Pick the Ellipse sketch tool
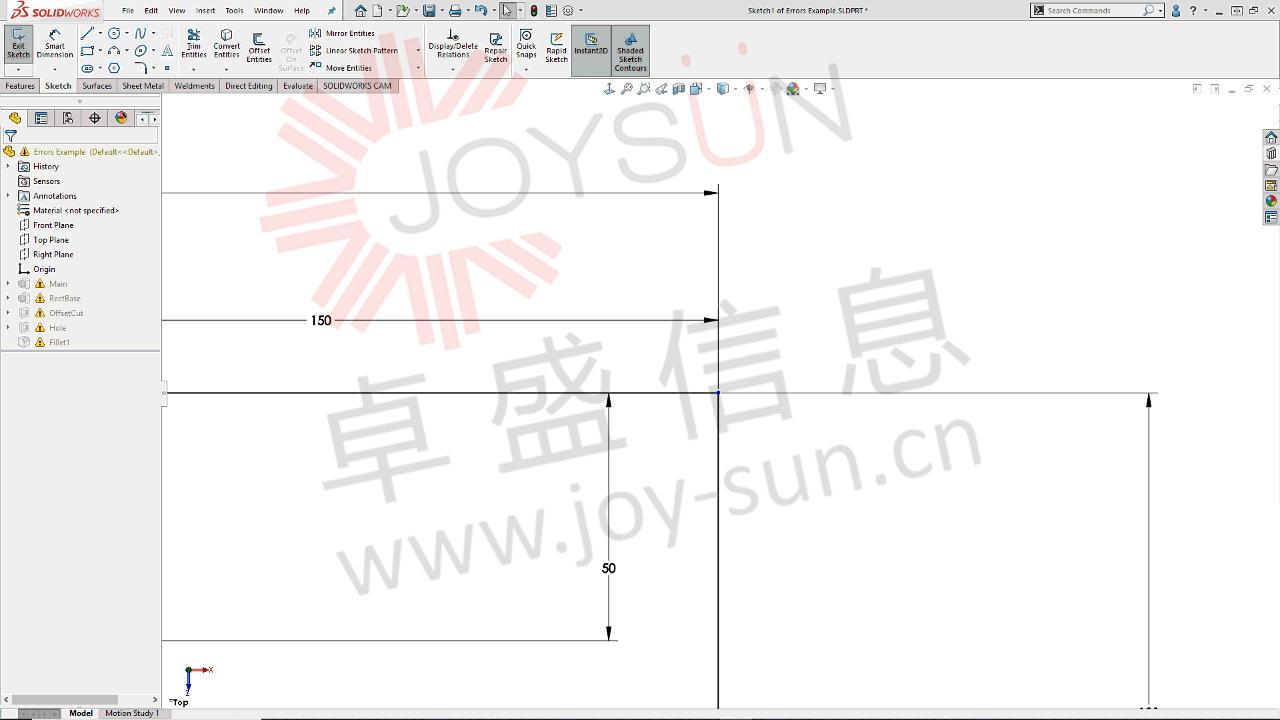 pos(140,51)
